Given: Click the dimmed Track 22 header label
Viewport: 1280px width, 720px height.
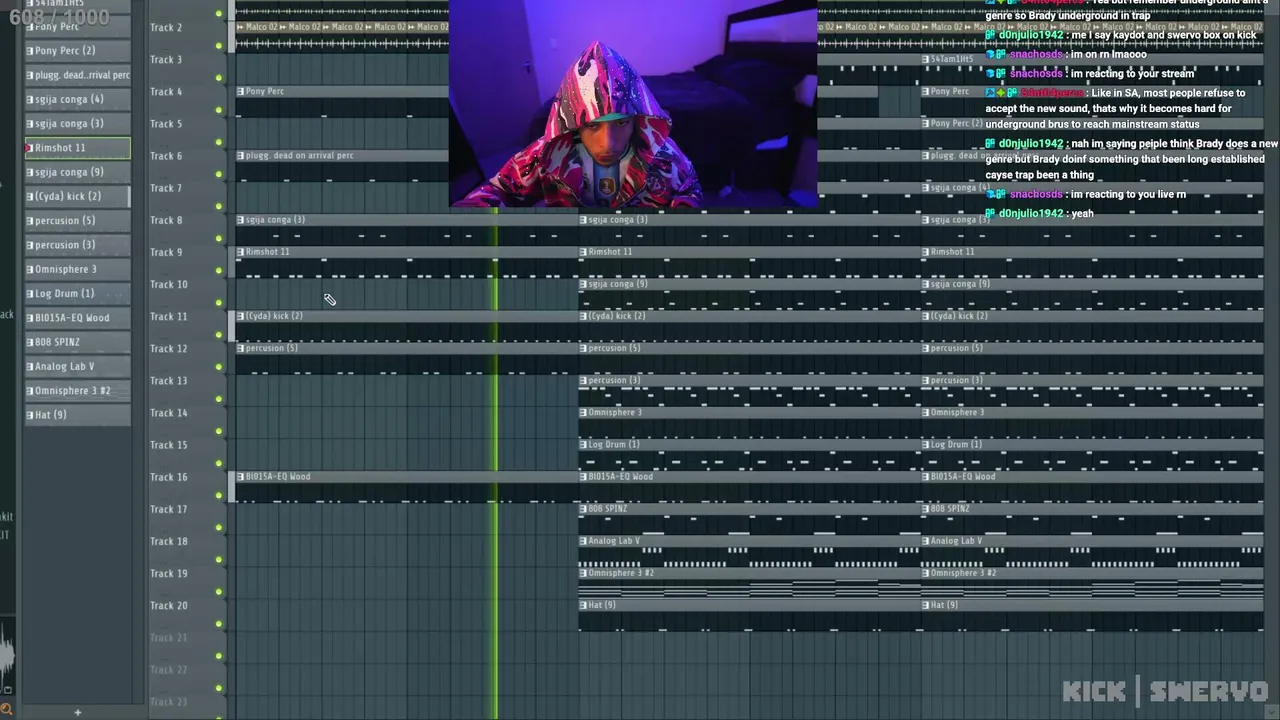Looking at the screenshot, I should [168, 670].
